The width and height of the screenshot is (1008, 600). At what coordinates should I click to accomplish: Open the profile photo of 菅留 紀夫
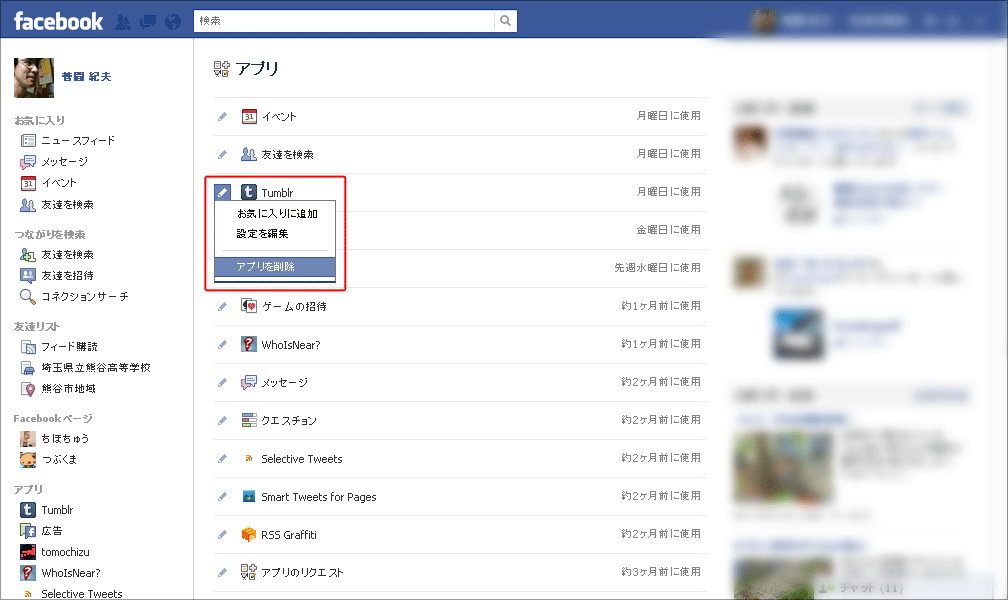tap(34, 78)
